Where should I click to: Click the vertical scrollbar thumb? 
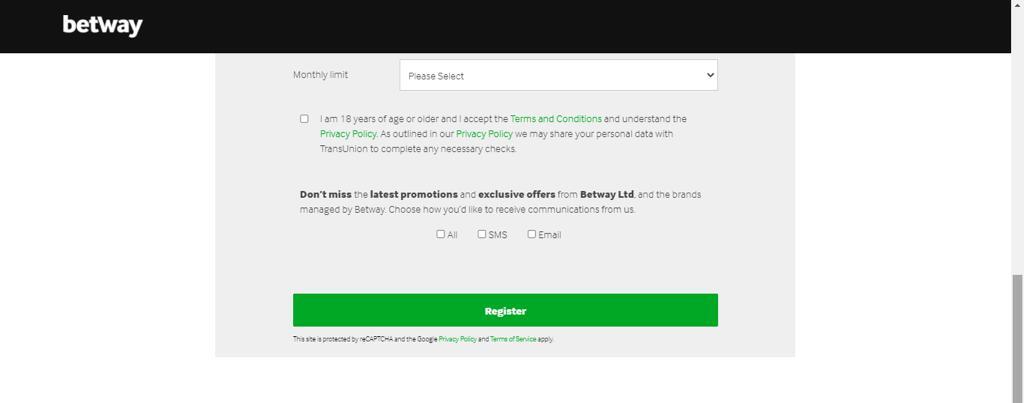point(1017,338)
